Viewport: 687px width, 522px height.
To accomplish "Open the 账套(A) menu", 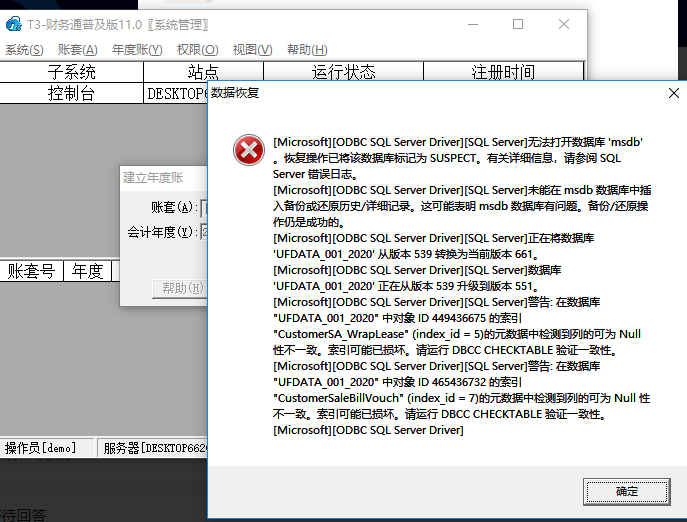I will click(x=78, y=50).
